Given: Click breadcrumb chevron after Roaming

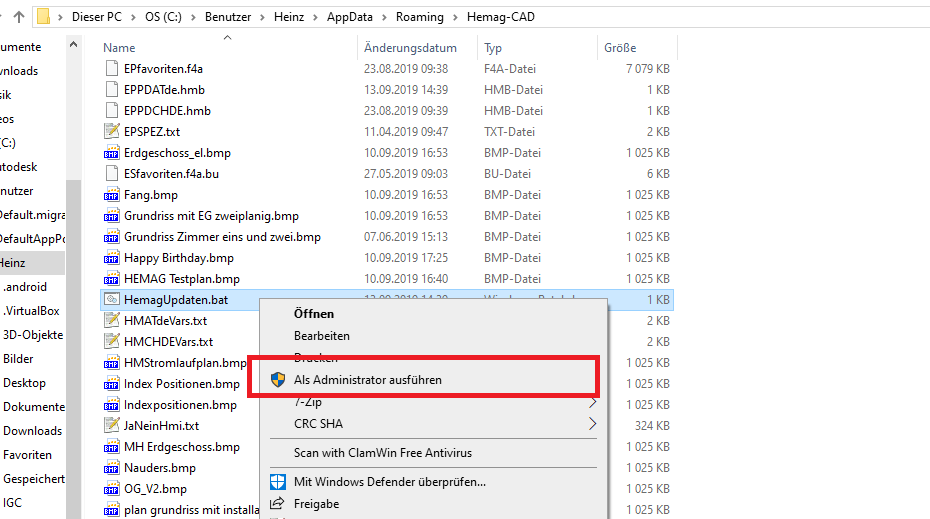Looking at the screenshot, I should (457, 17).
